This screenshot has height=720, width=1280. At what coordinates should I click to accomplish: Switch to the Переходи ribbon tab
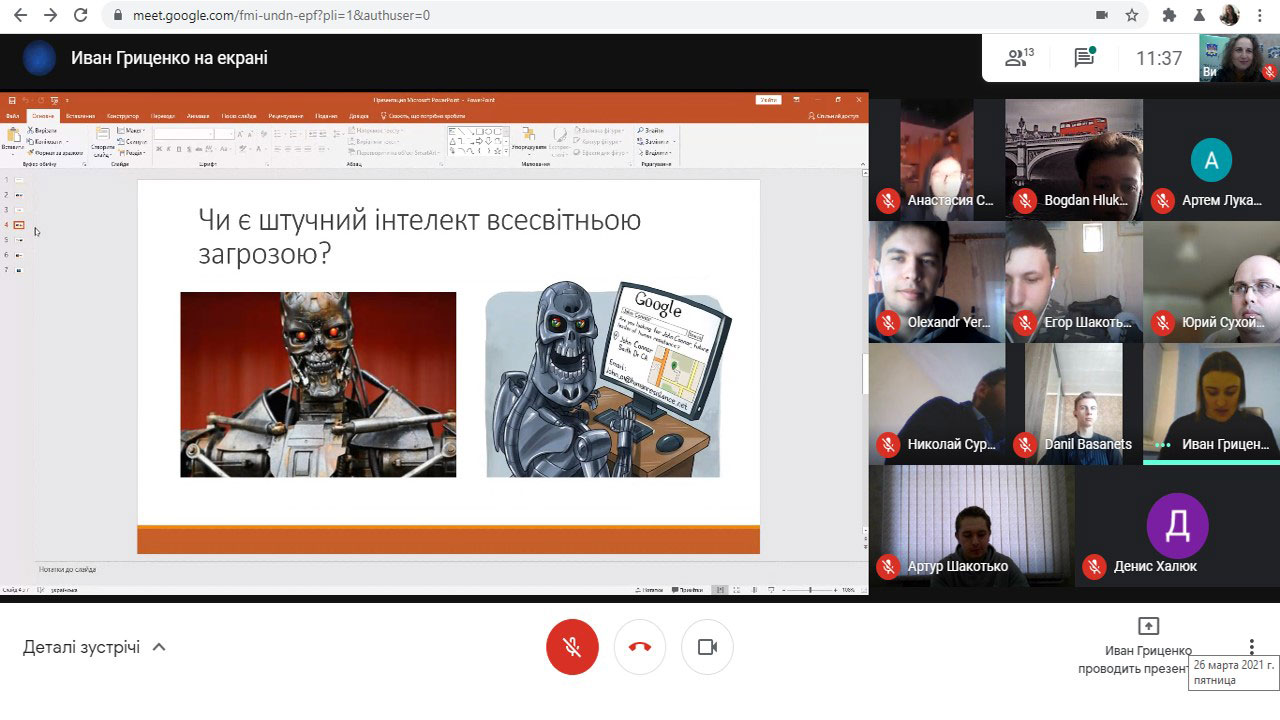click(163, 116)
